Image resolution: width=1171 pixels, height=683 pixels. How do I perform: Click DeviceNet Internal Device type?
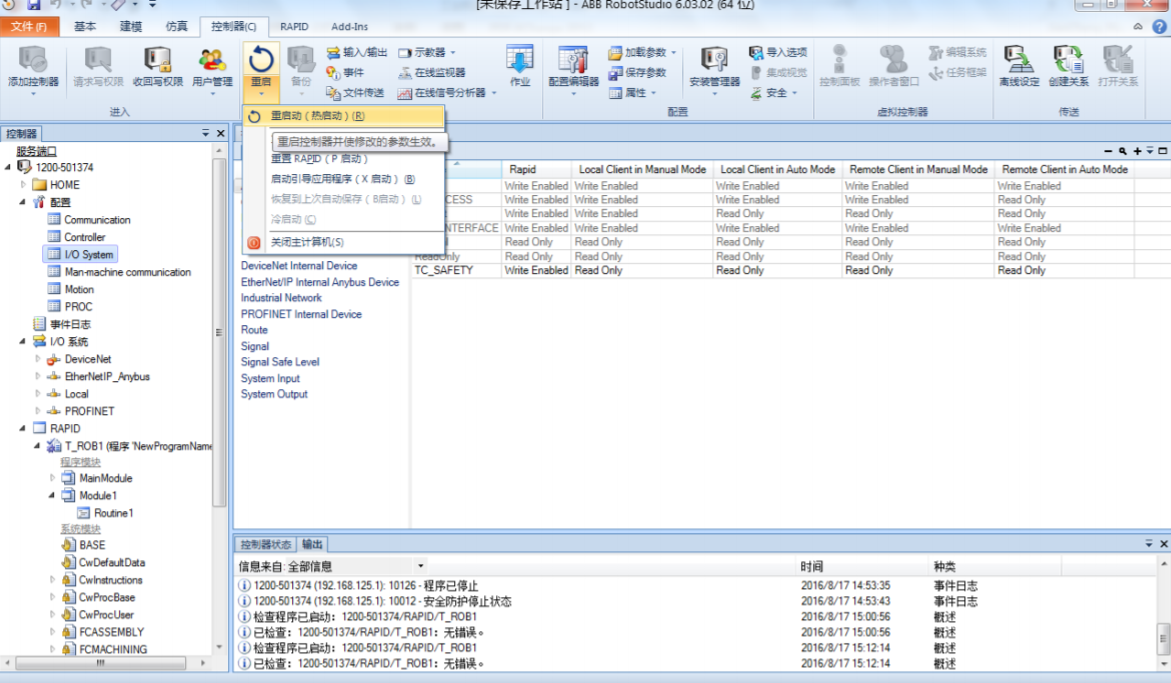click(x=299, y=266)
